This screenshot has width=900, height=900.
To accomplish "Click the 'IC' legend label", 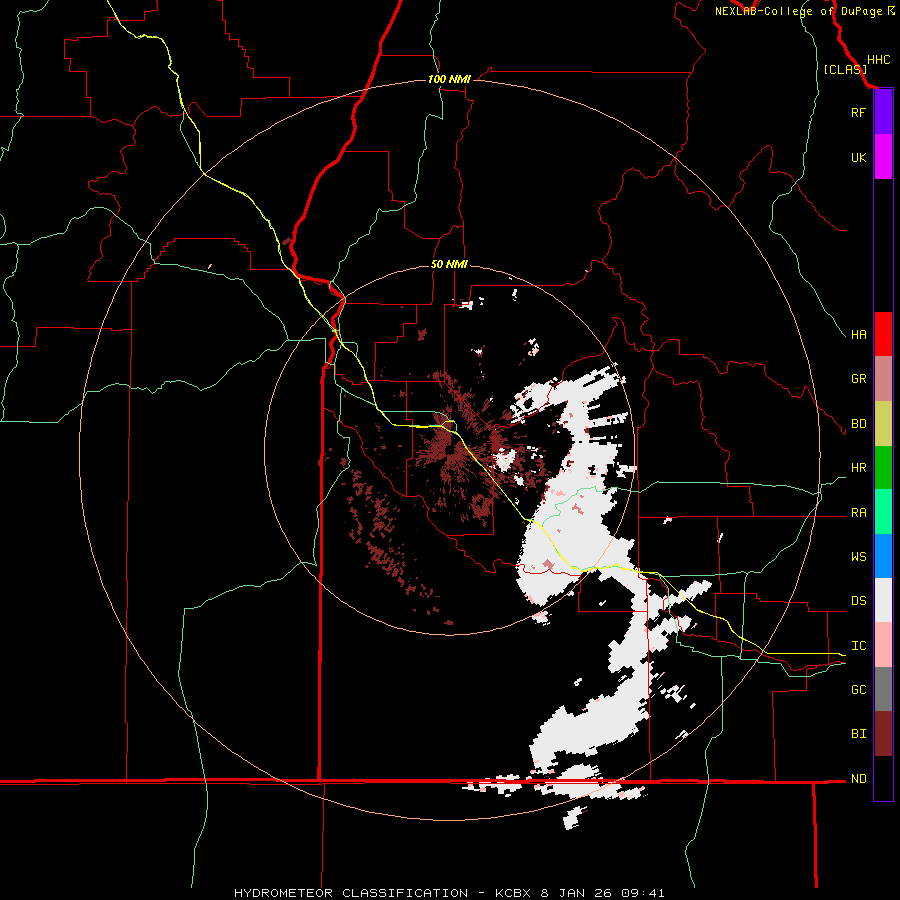I will 858,646.
